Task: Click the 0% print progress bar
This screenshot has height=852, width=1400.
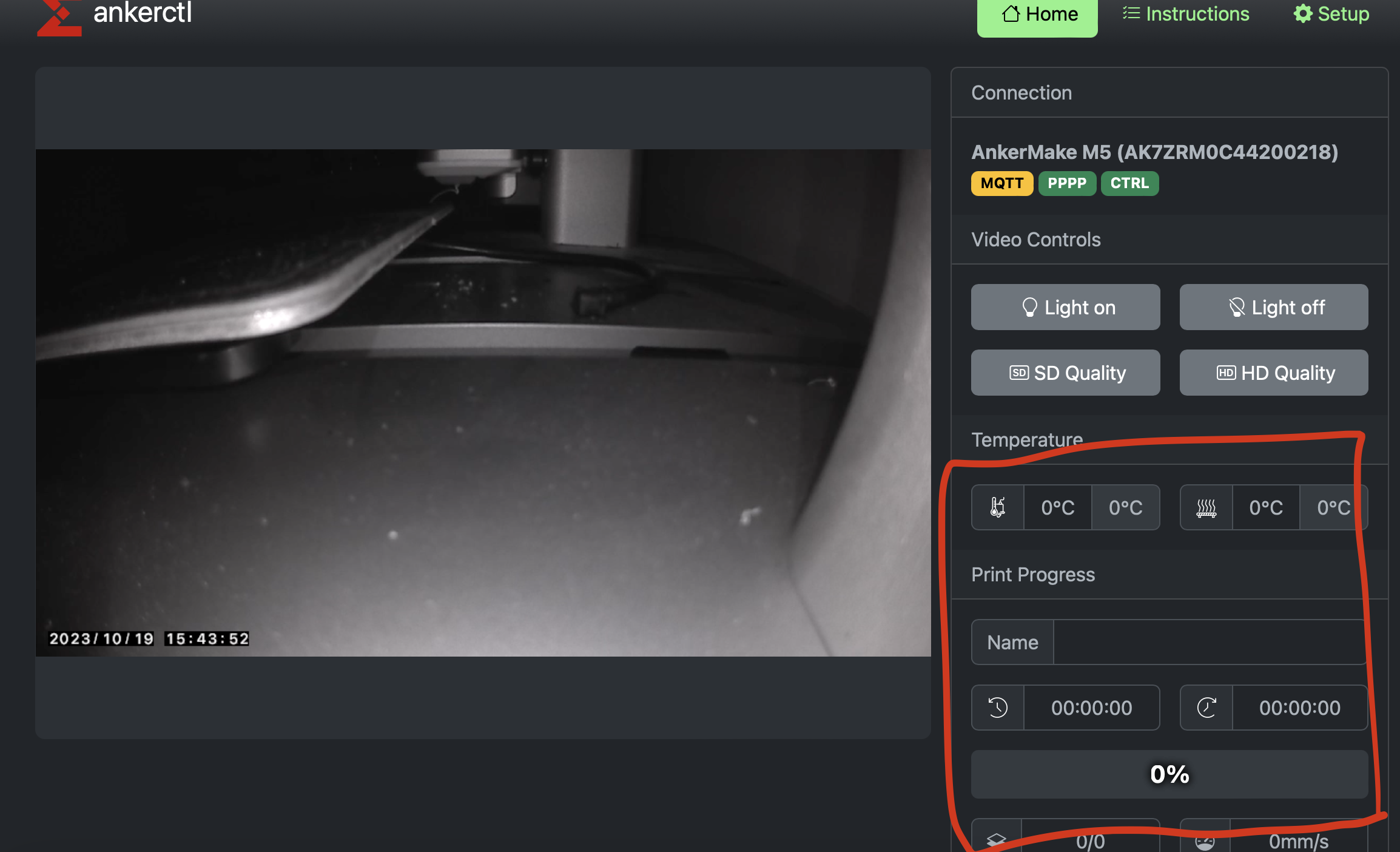Action: [x=1169, y=774]
